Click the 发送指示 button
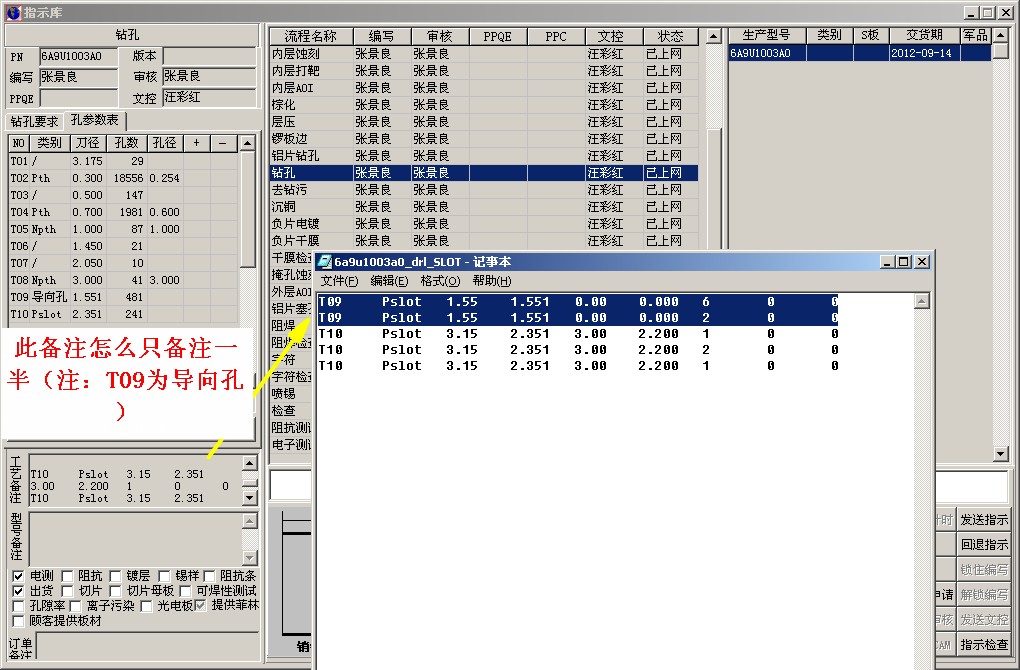This screenshot has width=1020, height=670. 984,520
